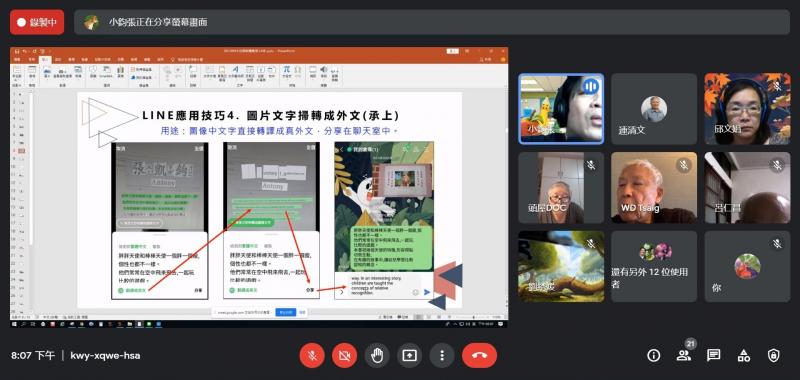Adjust the zoom slider in PowerPoint status bar
The image size is (800, 380).
tap(474, 317)
